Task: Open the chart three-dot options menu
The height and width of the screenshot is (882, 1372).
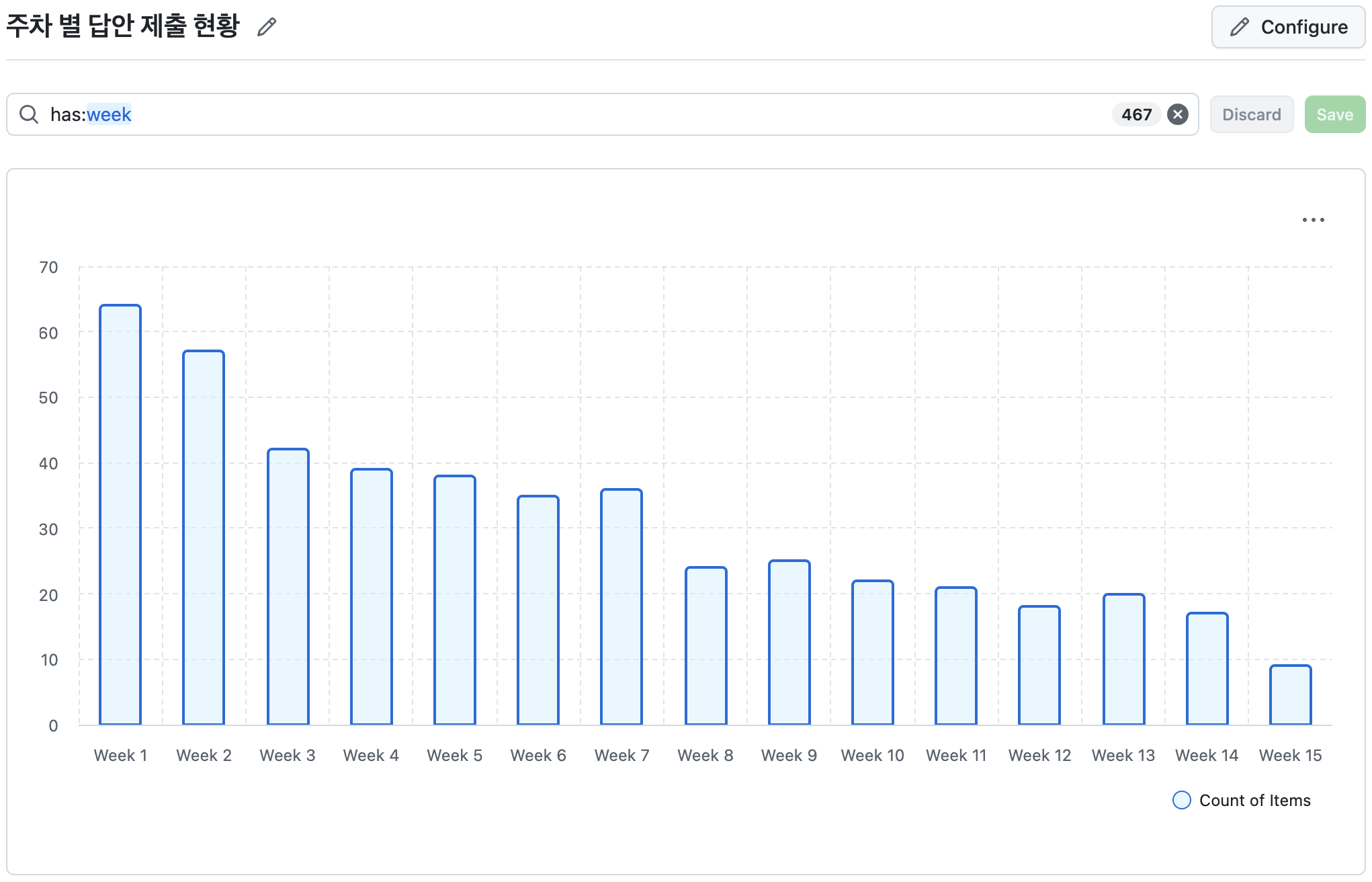Action: coord(1313,220)
